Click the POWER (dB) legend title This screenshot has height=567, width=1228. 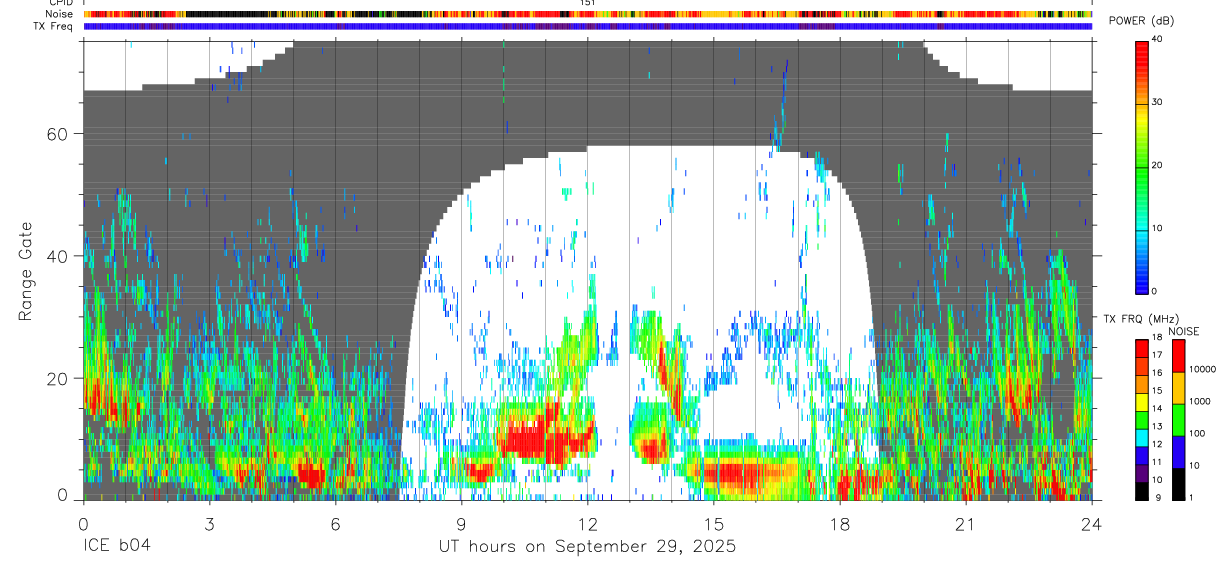coord(1143,22)
